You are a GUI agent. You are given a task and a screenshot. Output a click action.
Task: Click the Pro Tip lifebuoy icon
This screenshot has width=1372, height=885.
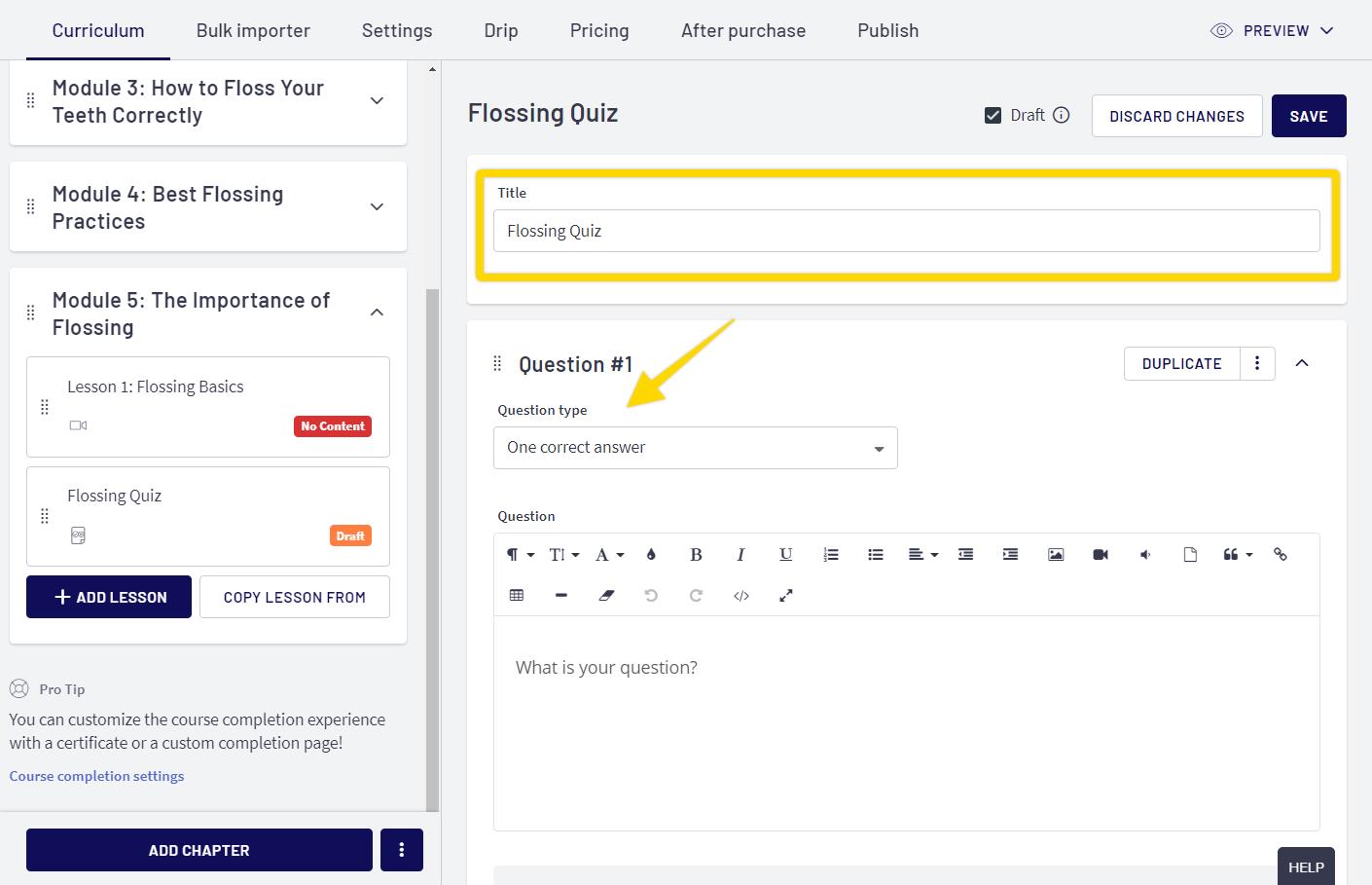pyautogui.click(x=19, y=688)
